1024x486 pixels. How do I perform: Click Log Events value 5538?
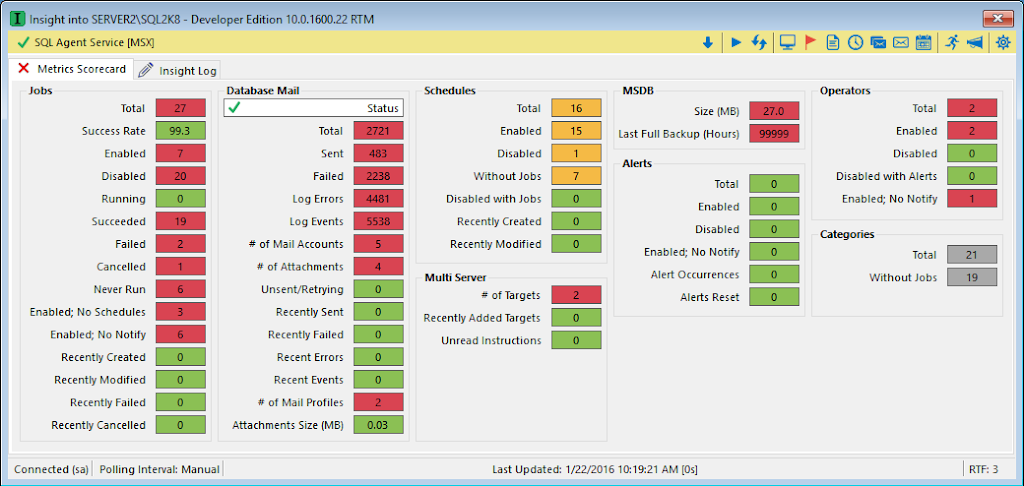[379, 221]
